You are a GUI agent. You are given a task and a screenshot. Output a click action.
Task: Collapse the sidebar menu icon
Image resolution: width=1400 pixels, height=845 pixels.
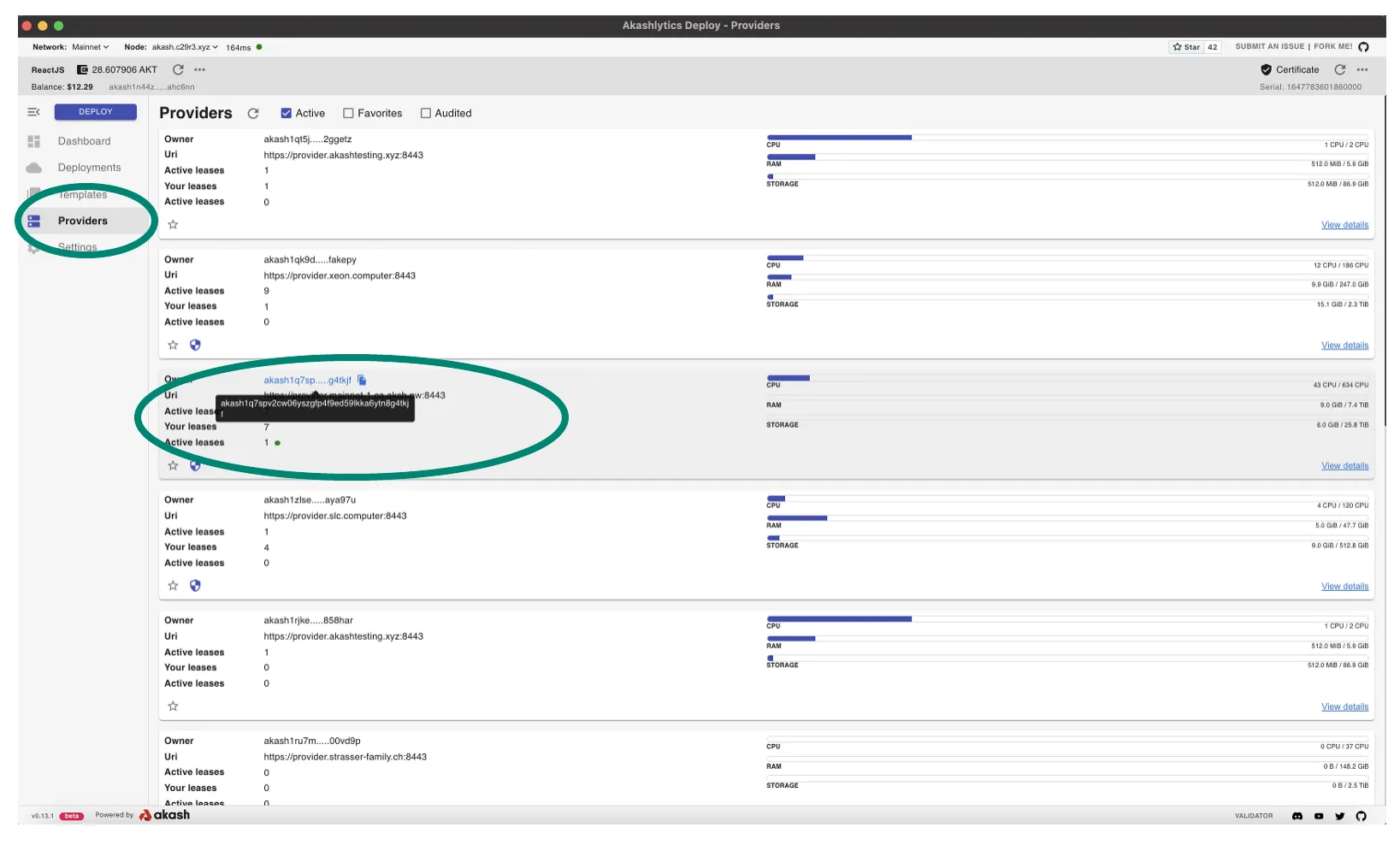pyautogui.click(x=33, y=112)
